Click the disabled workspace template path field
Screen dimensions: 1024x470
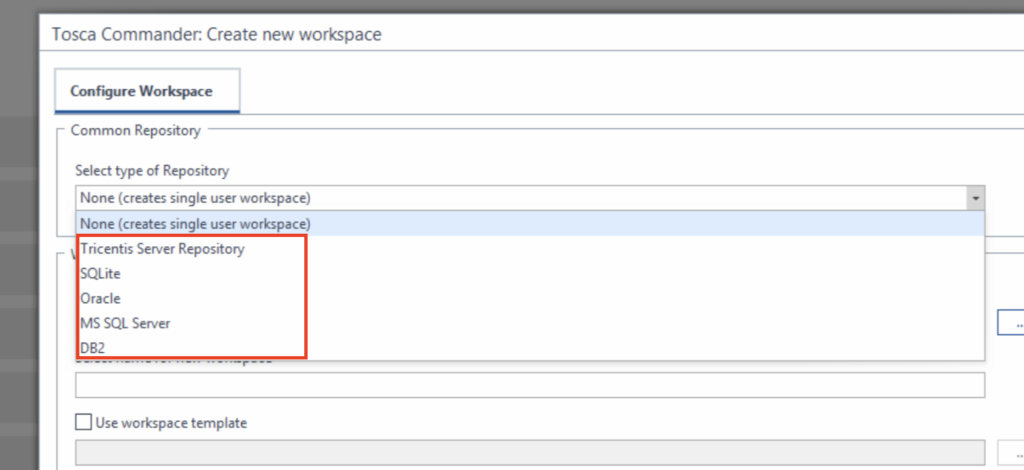530,452
